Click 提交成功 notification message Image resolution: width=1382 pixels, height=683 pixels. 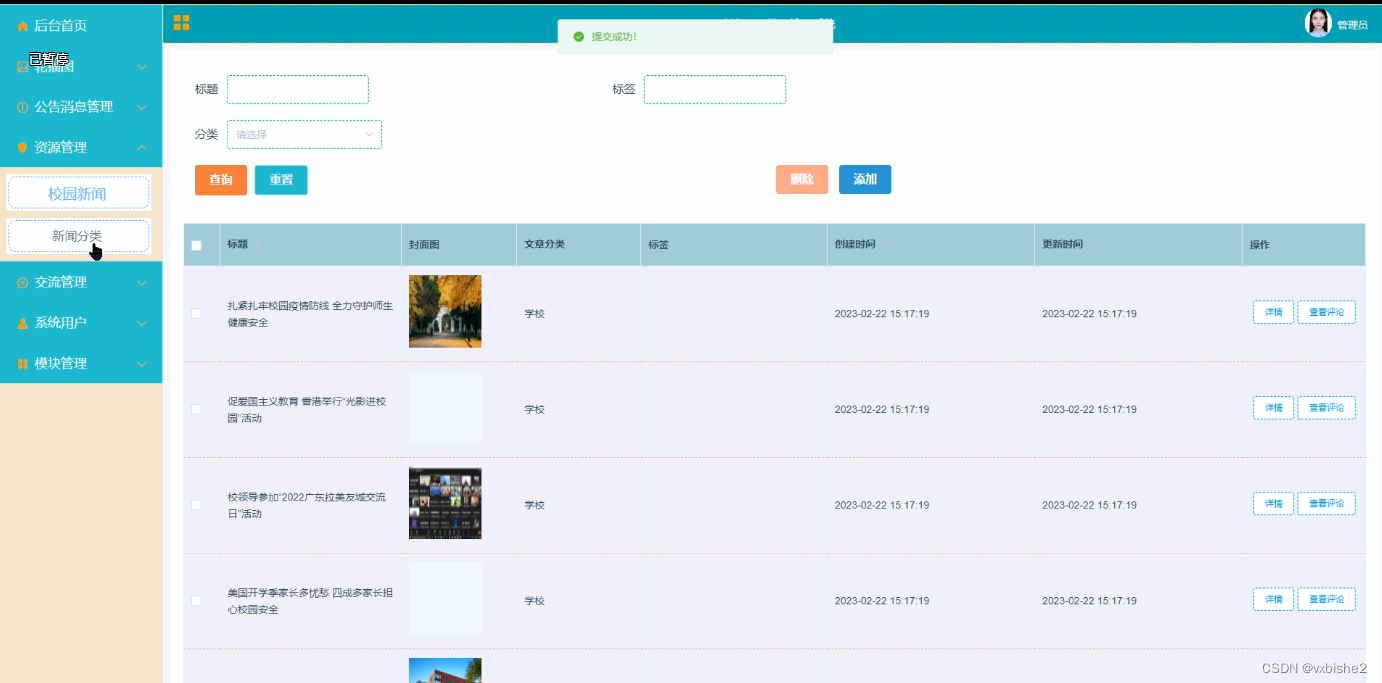614,37
